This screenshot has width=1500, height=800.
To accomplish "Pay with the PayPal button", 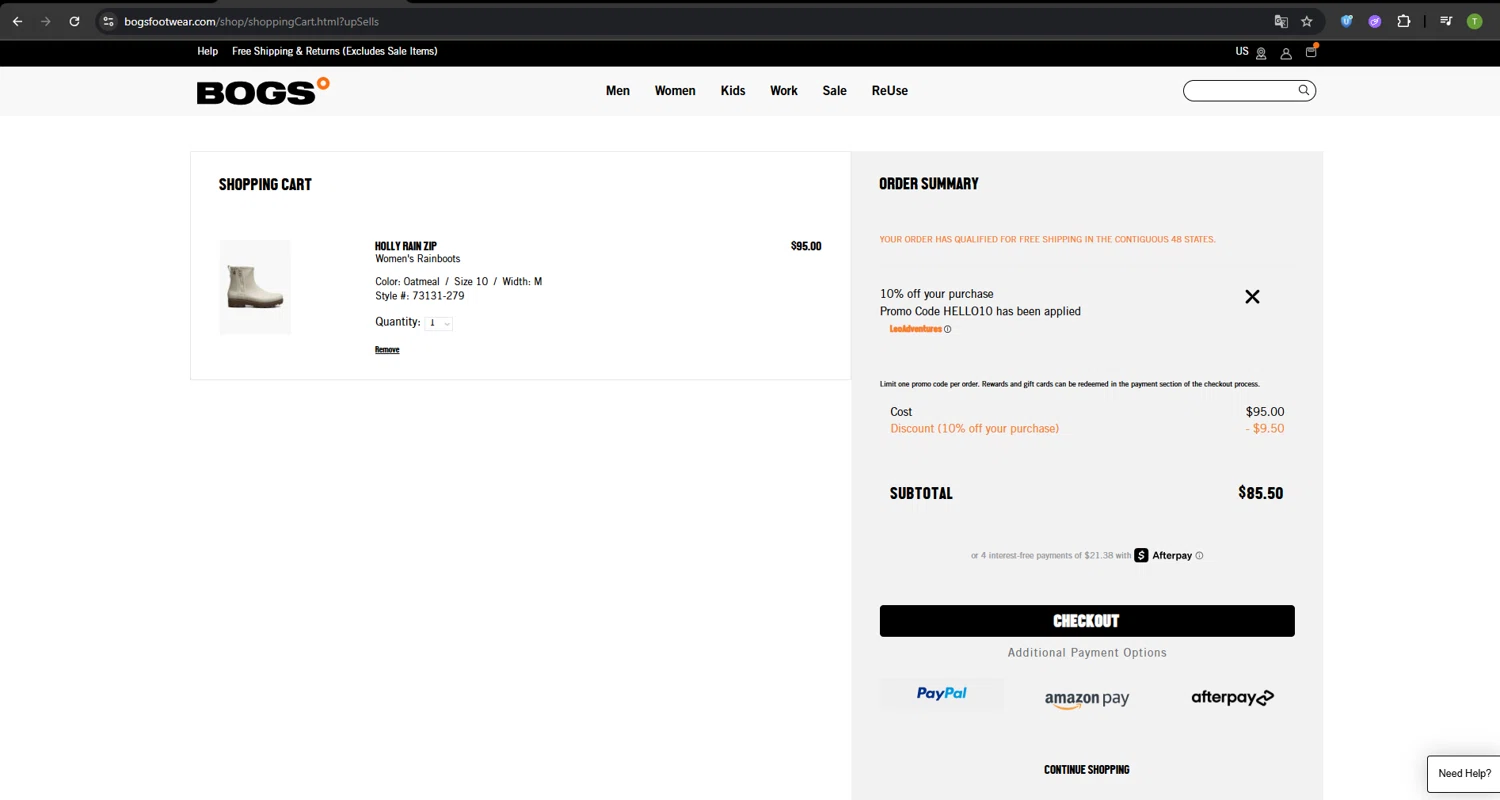I will tap(942, 694).
